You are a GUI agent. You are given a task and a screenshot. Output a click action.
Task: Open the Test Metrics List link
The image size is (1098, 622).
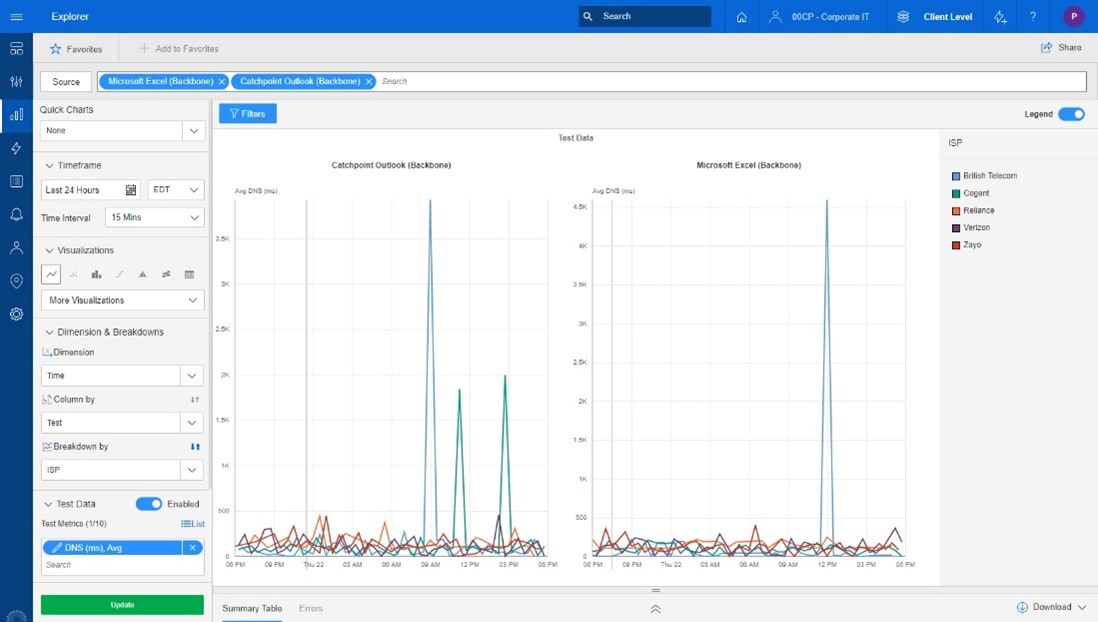(x=193, y=523)
